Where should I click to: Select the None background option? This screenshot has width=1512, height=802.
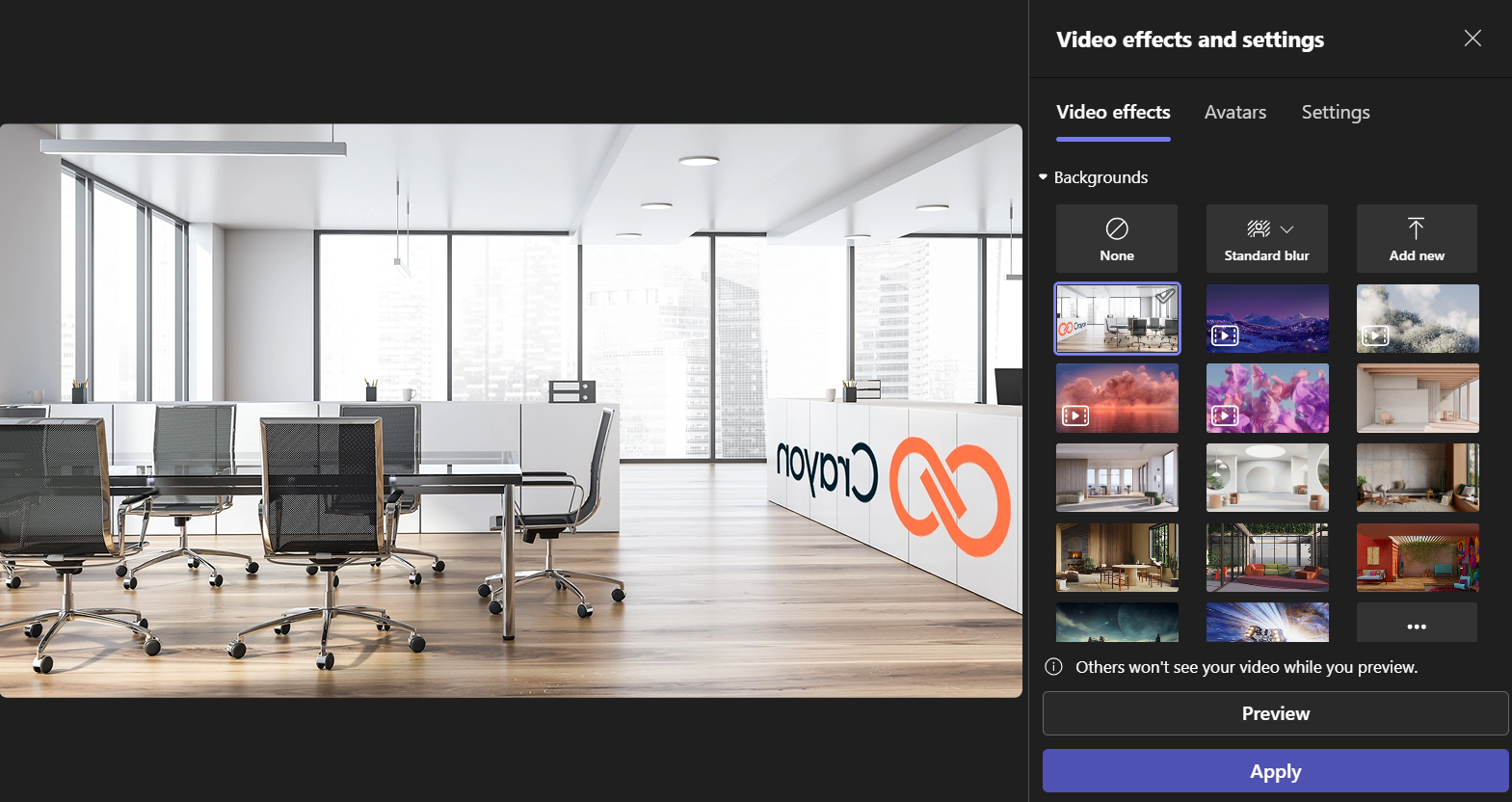(1116, 238)
